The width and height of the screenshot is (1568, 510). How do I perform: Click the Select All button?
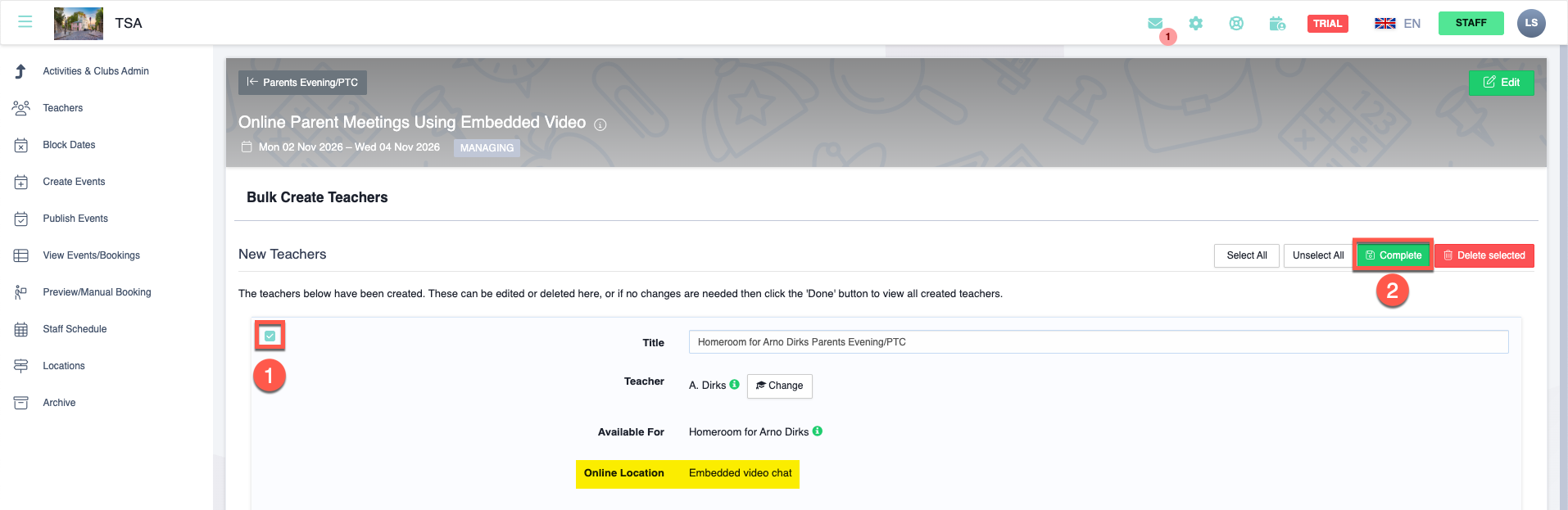click(x=1246, y=255)
